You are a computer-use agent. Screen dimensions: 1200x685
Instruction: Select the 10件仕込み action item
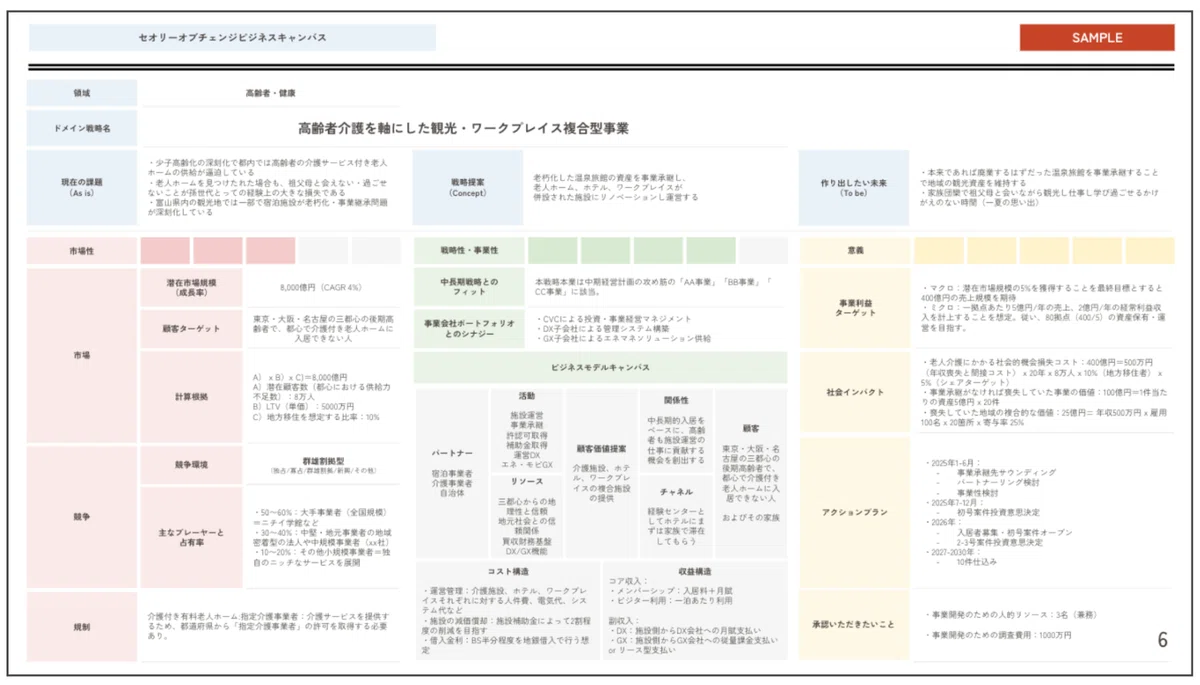tap(979, 562)
